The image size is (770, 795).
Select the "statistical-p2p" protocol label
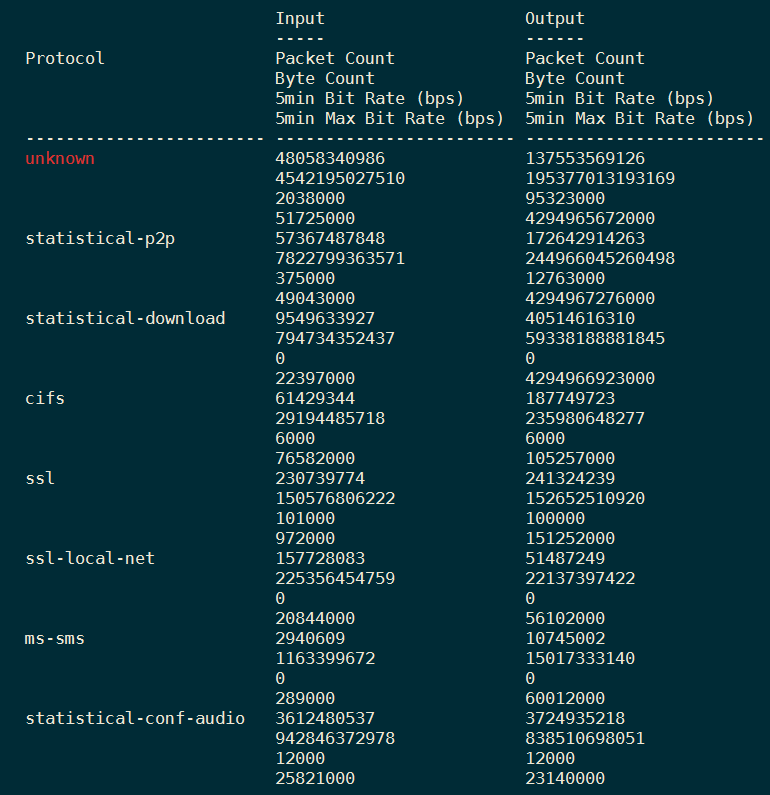tap(95, 238)
